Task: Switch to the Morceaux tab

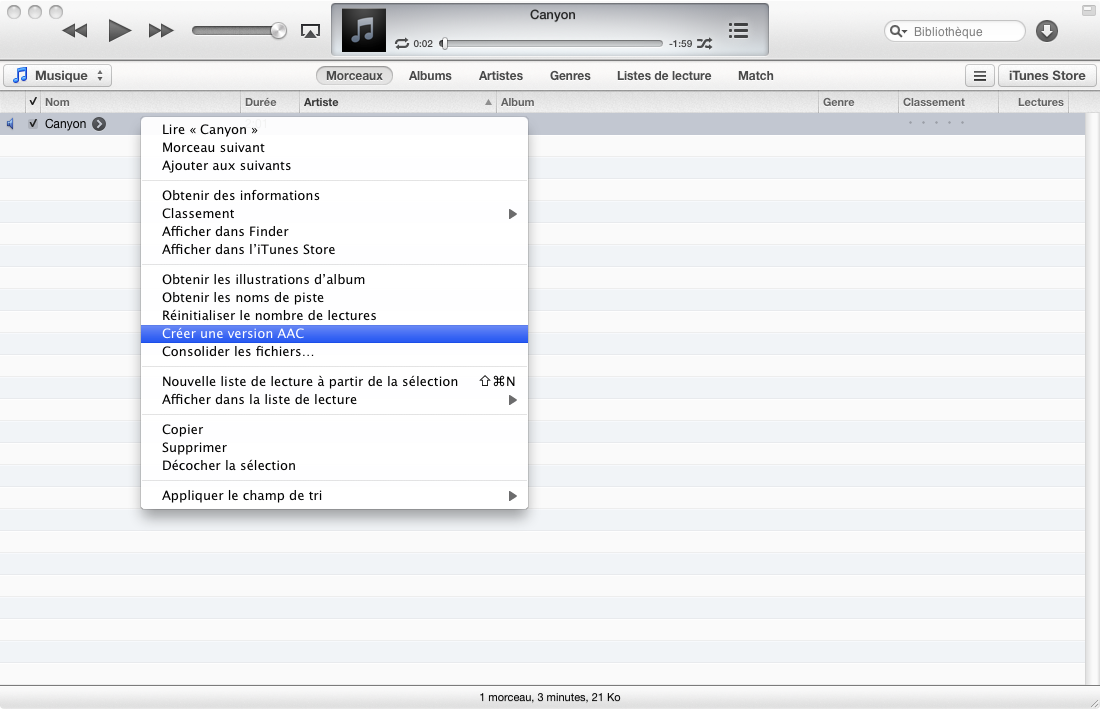Action: pos(354,76)
